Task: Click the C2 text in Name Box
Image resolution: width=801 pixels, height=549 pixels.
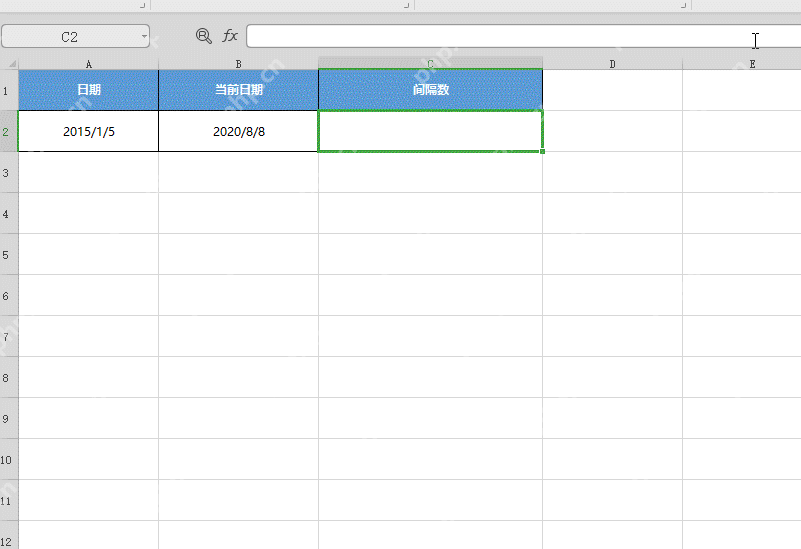Action: click(x=69, y=37)
